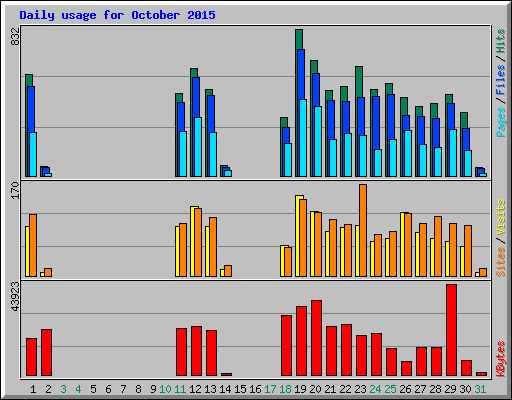The width and height of the screenshot is (512, 400).
Task: Click the Visits legend label
Action: [x=501, y=217]
